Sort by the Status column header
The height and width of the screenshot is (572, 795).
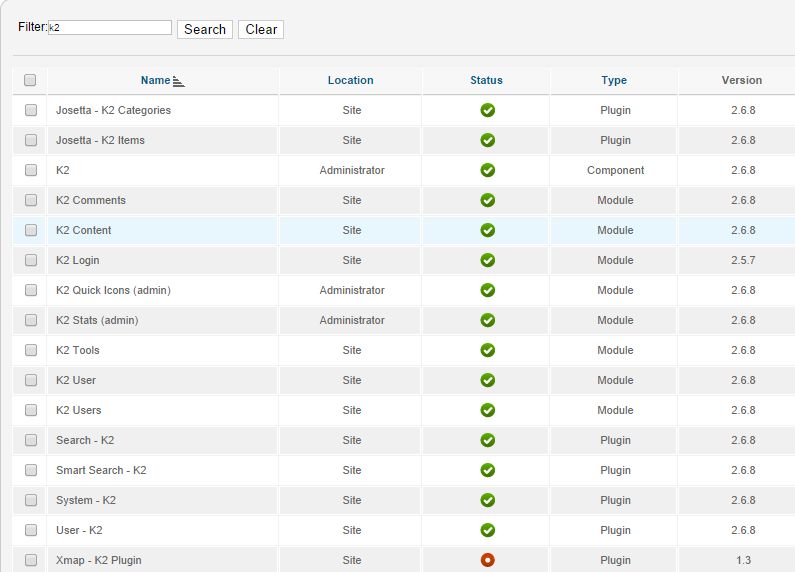(486, 80)
